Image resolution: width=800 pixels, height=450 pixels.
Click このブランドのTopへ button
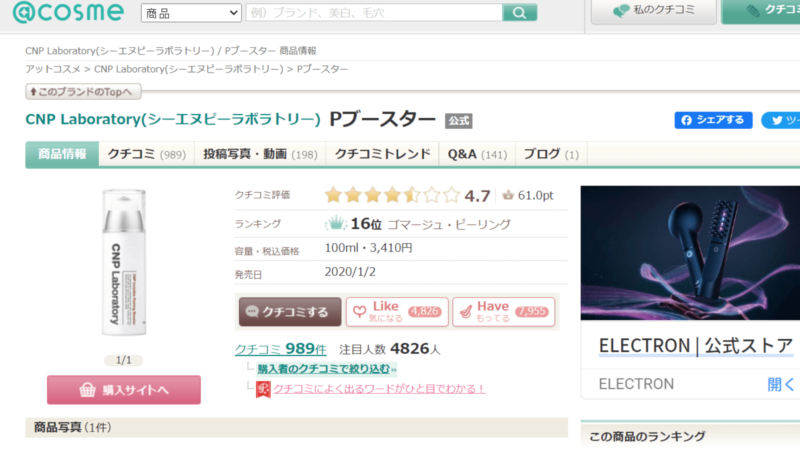83,92
